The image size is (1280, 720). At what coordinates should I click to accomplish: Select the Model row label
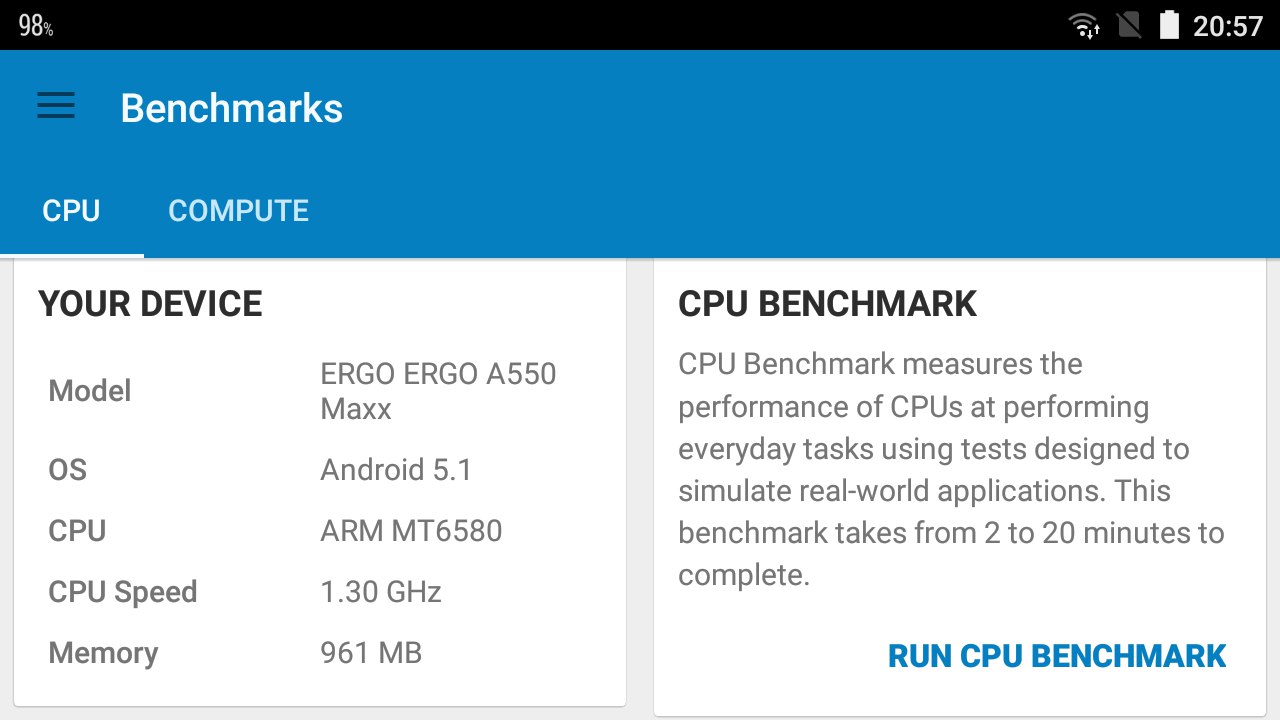[90, 391]
